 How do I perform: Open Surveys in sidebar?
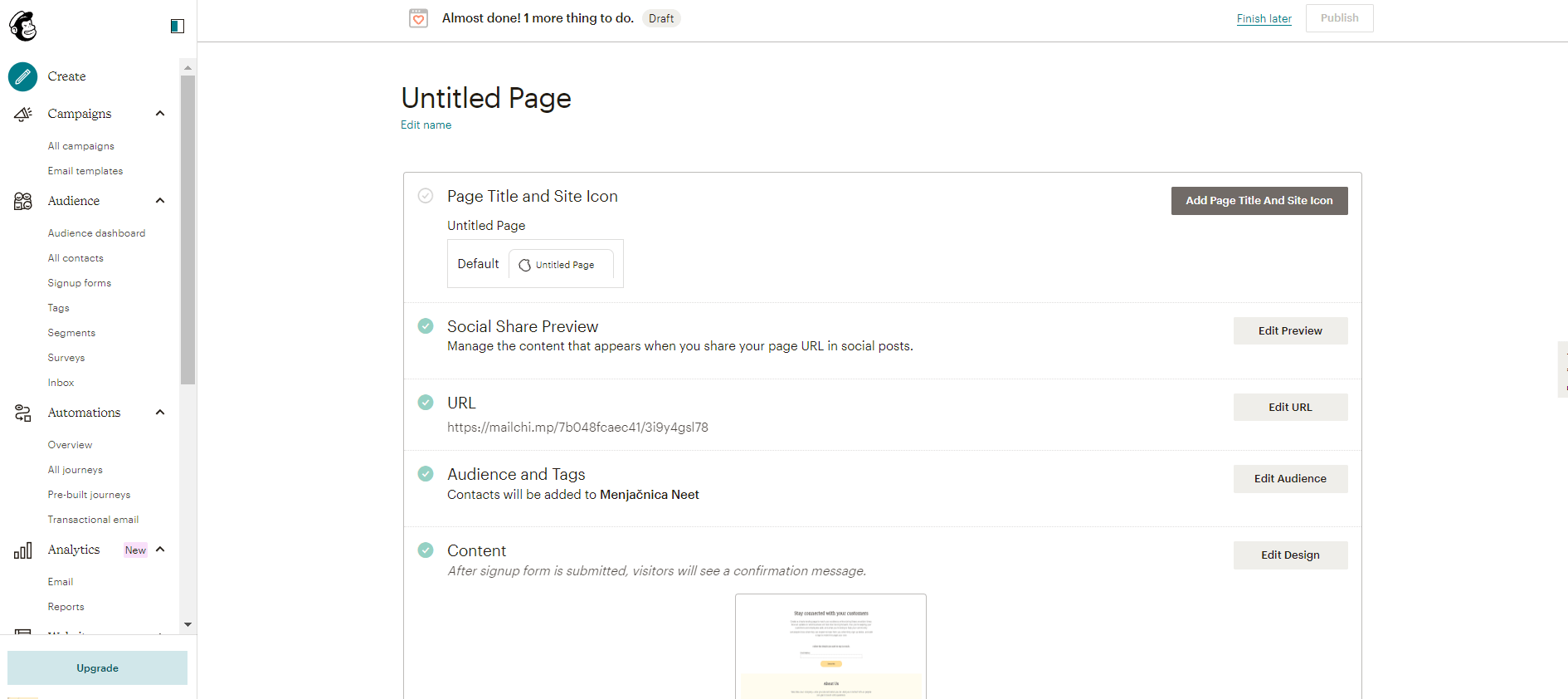coord(66,358)
